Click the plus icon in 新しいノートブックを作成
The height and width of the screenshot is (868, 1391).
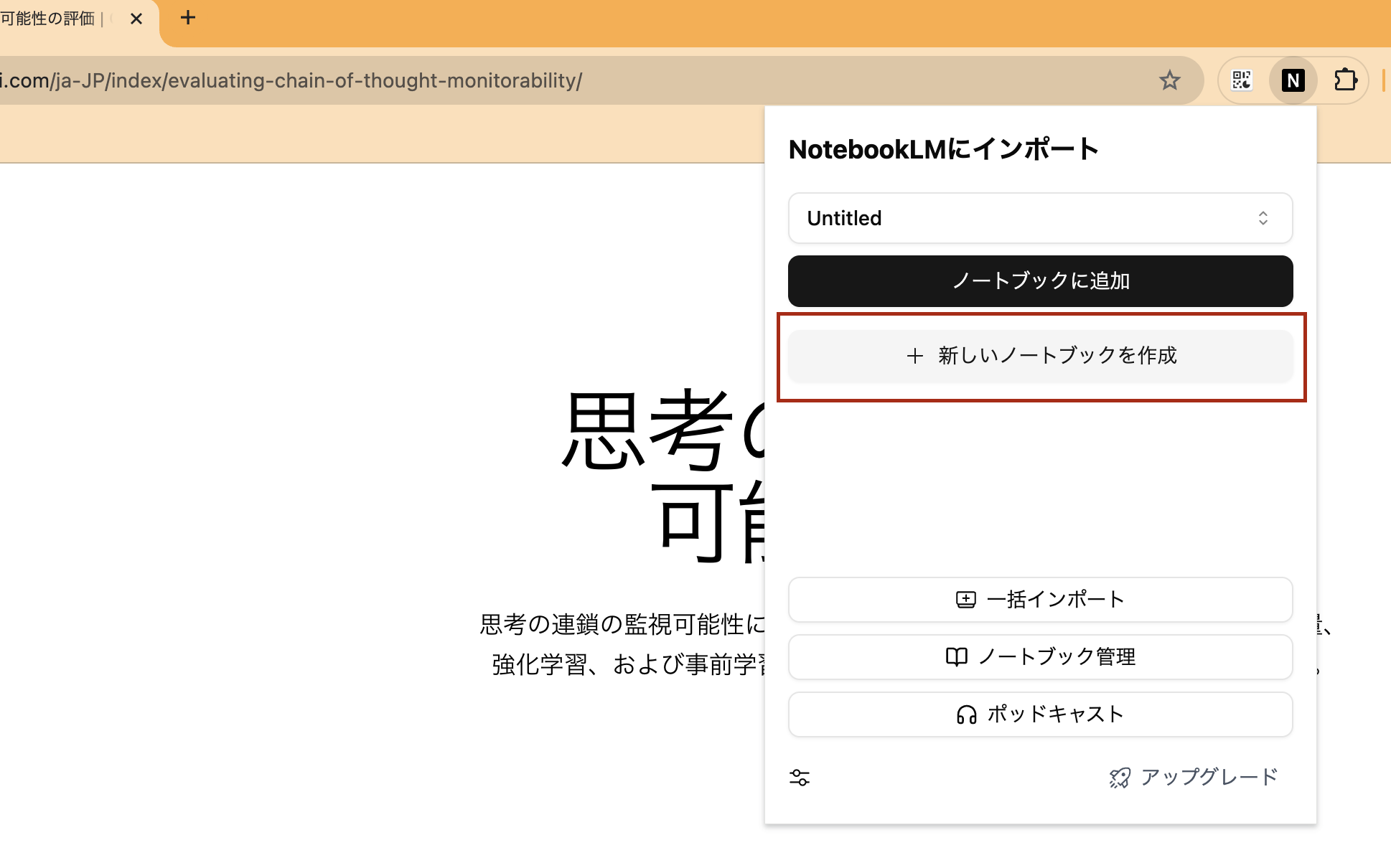click(x=914, y=356)
